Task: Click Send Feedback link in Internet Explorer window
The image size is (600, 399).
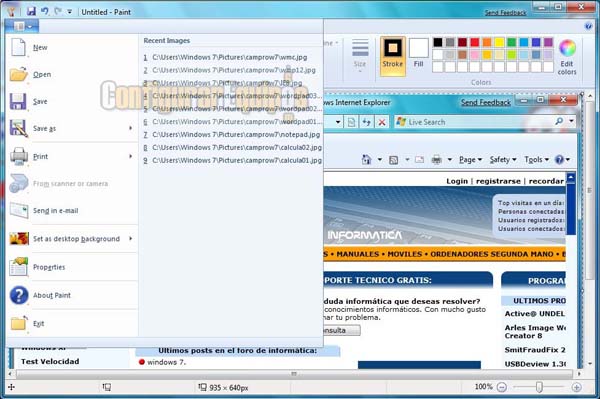Action: 486,103
